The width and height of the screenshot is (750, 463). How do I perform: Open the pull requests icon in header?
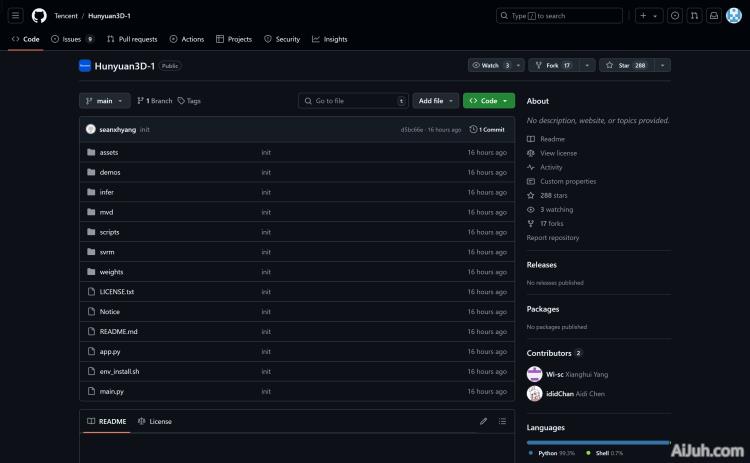coord(694,16)
